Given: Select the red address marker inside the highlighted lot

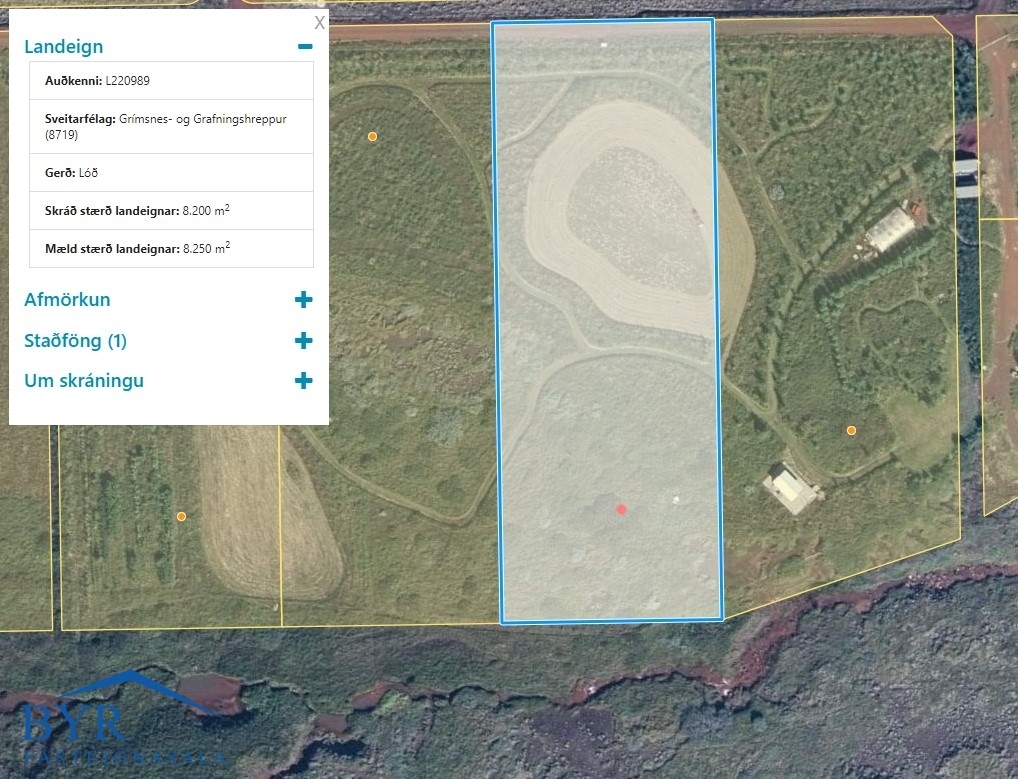Looking at the screenshot, I should tap(621, 510).
